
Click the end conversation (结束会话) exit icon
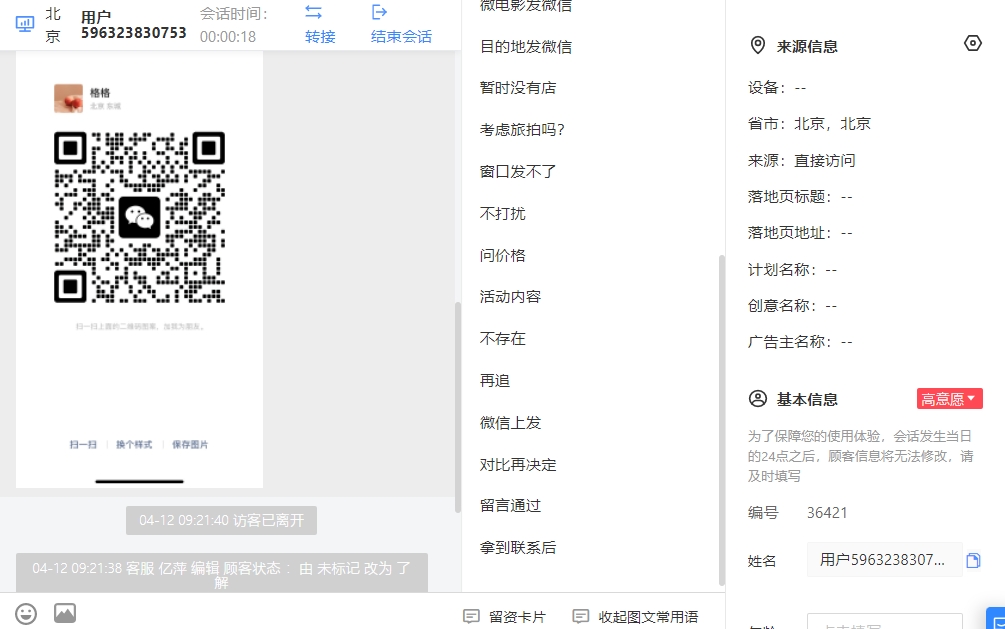(x=379, y=12)
